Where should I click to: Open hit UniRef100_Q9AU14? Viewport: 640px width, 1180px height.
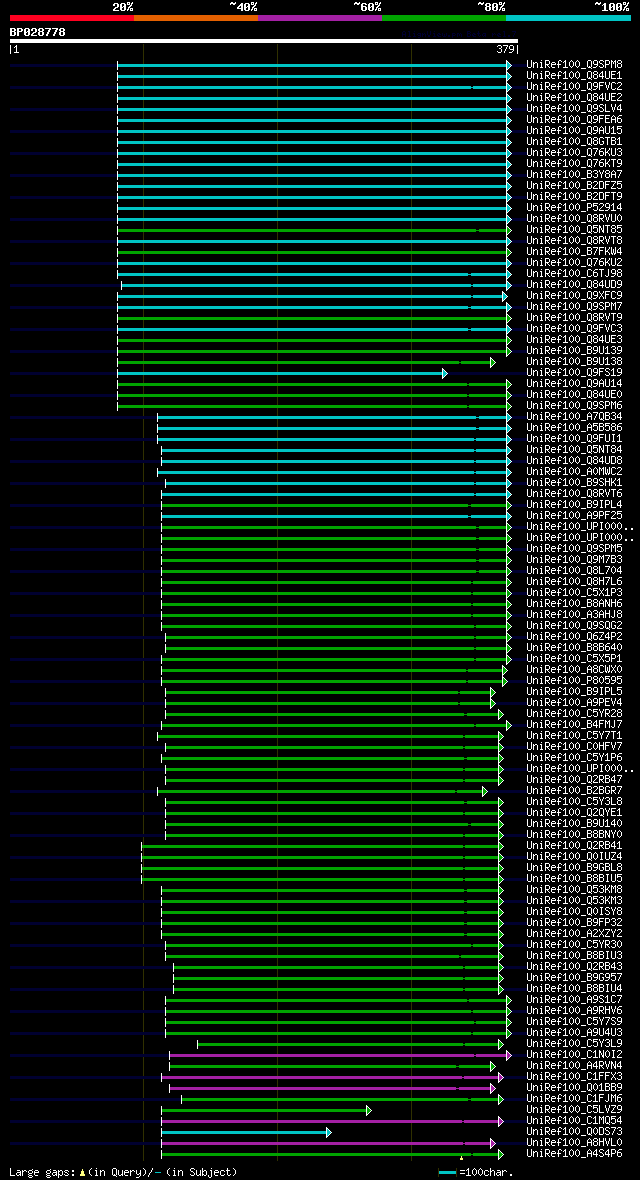[574, 384]
